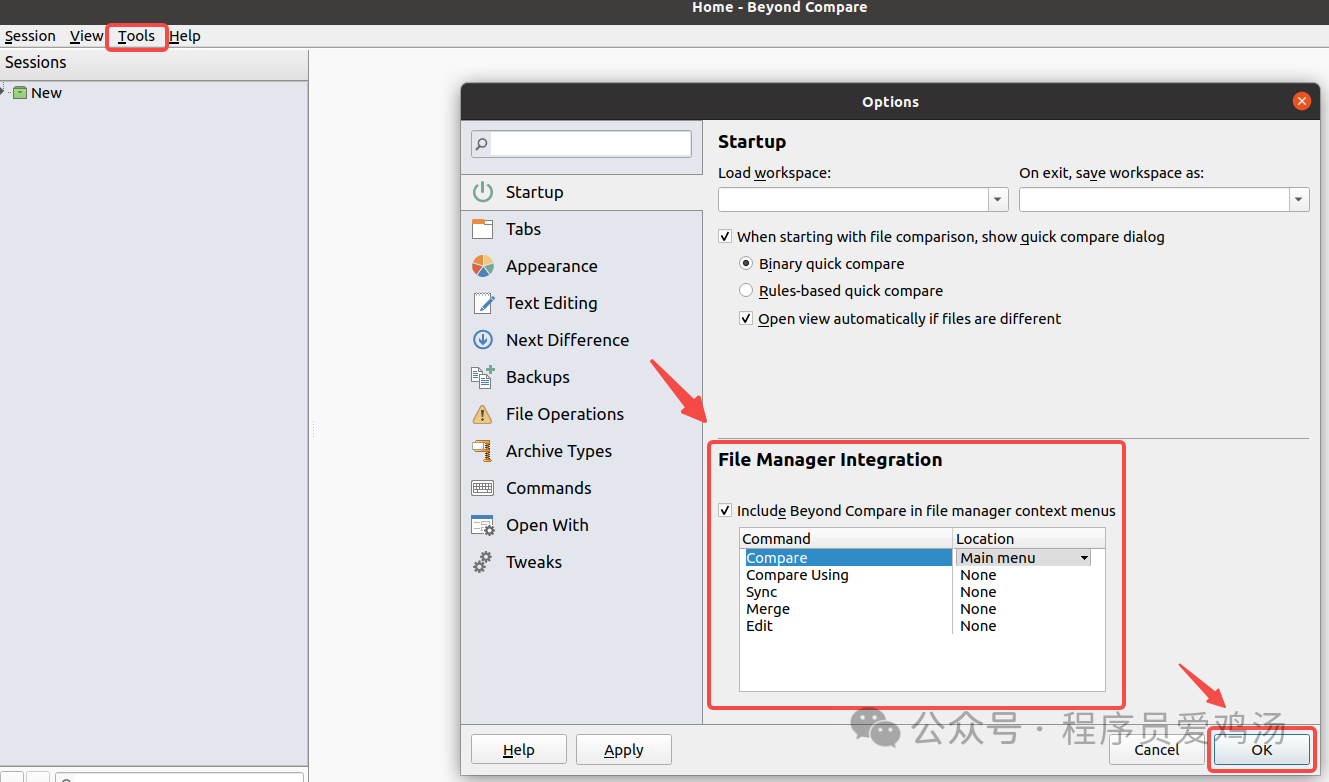Select the Tweaks gears icon
1329x782 pixels.
pos(483,562)
